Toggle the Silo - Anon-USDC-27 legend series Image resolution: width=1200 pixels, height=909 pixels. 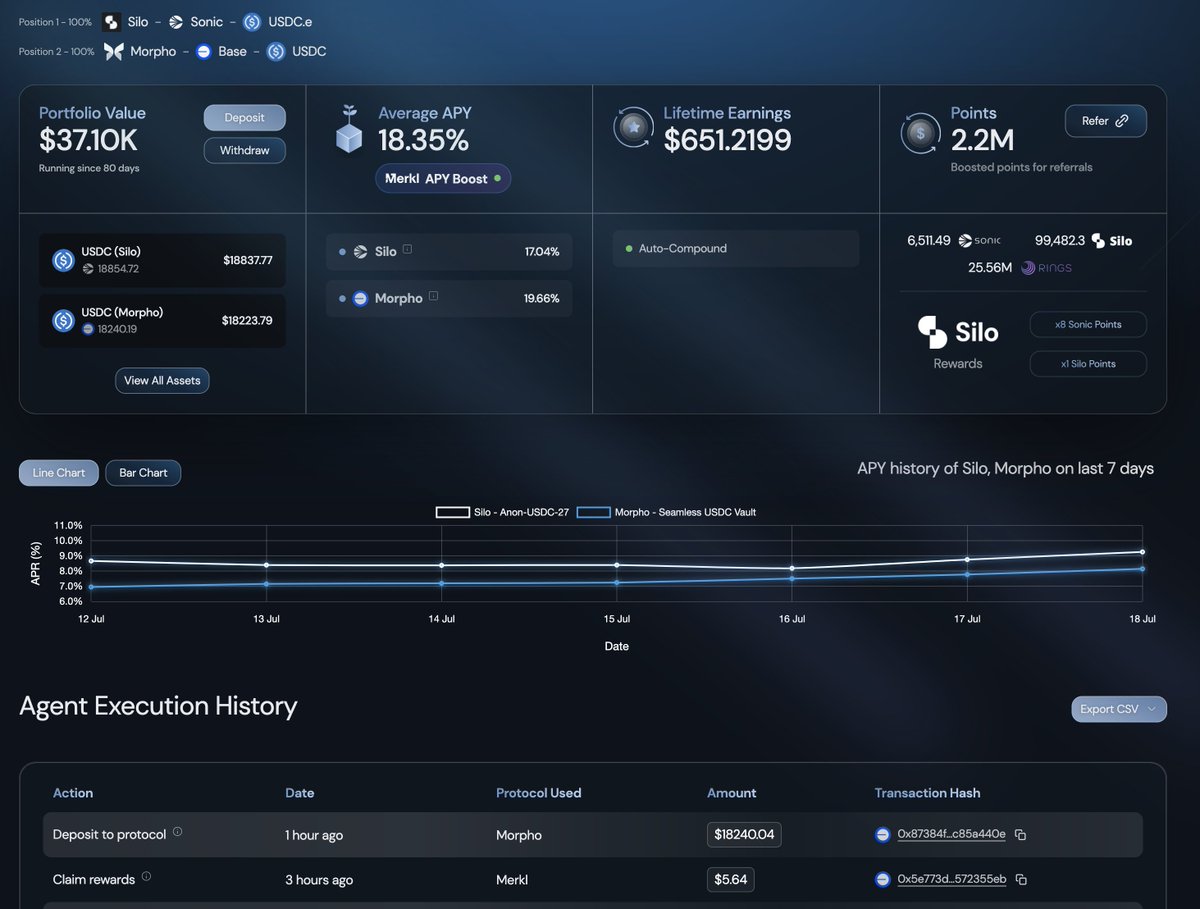(x=502, y=512)
